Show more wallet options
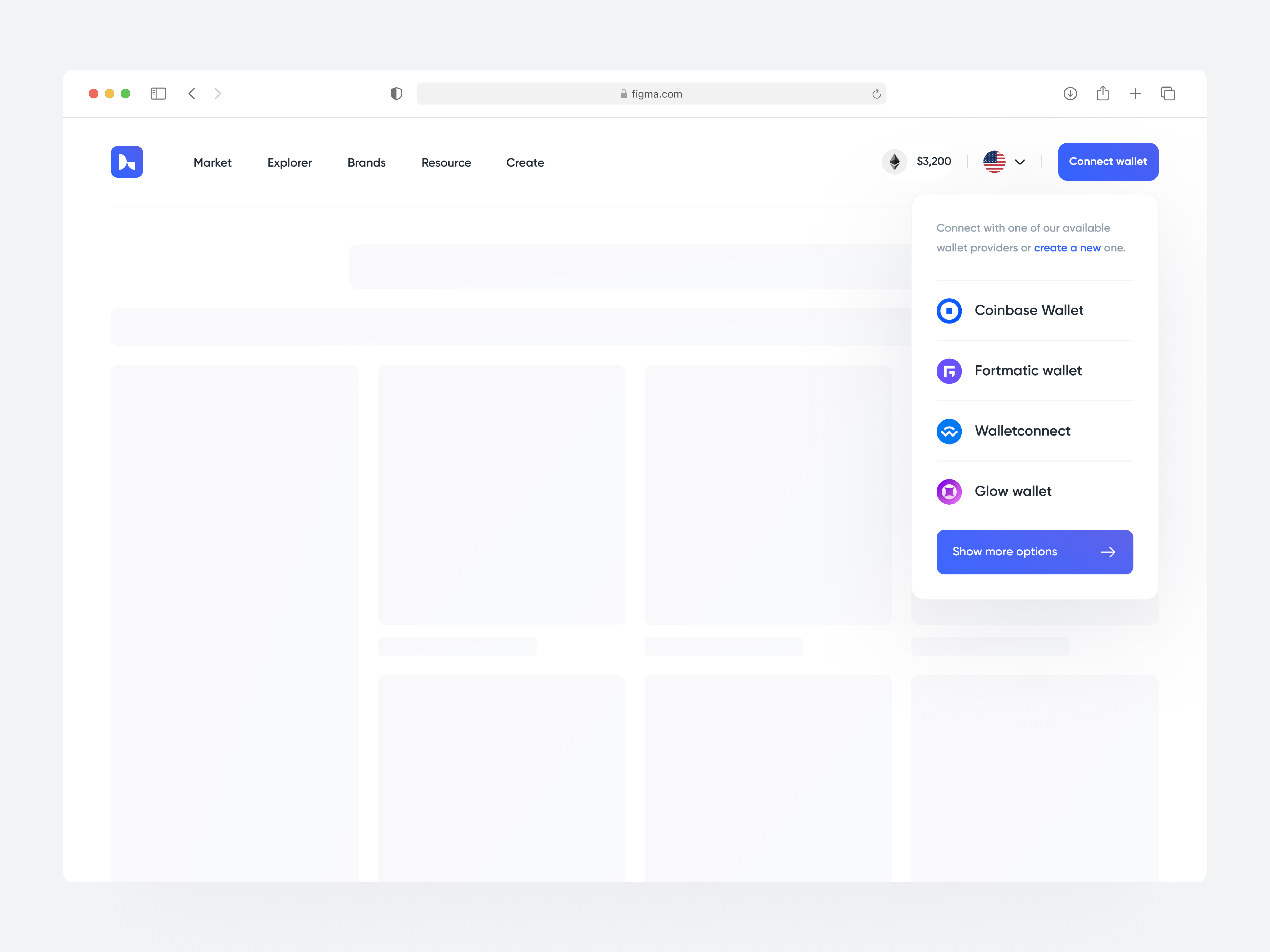 tap(1035, 551)
